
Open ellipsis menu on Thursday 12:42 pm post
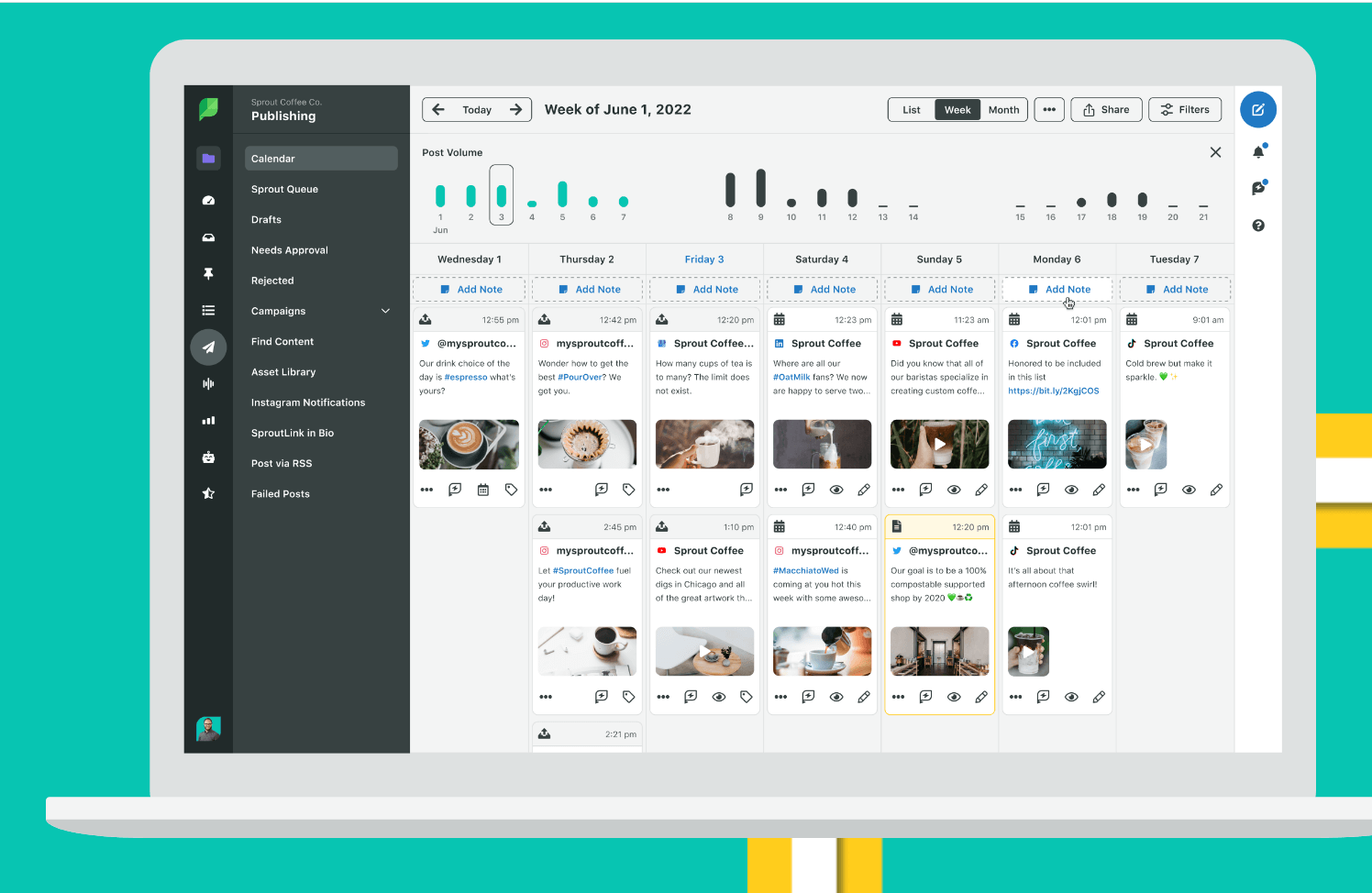pyautogui.click(x=546, y=490)
